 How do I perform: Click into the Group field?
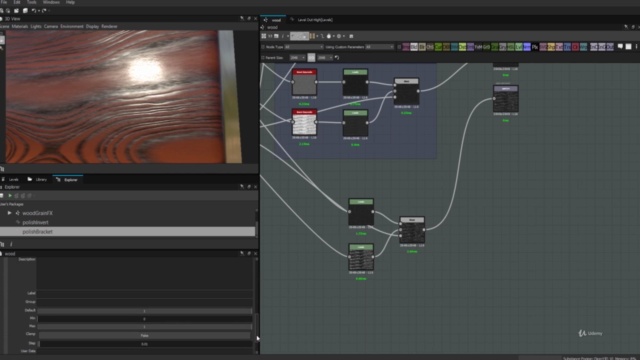coord(144,302)
